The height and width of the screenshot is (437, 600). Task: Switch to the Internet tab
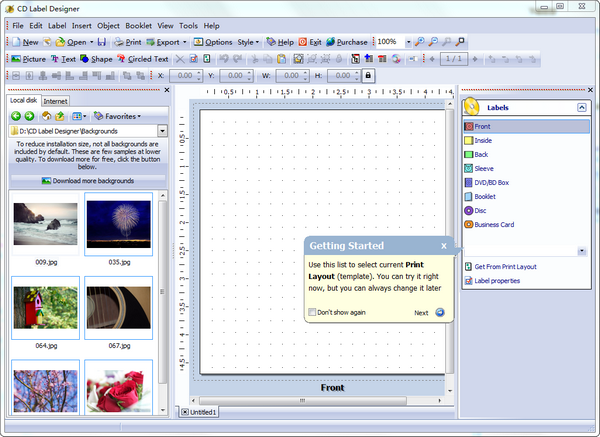pos(55,101)
